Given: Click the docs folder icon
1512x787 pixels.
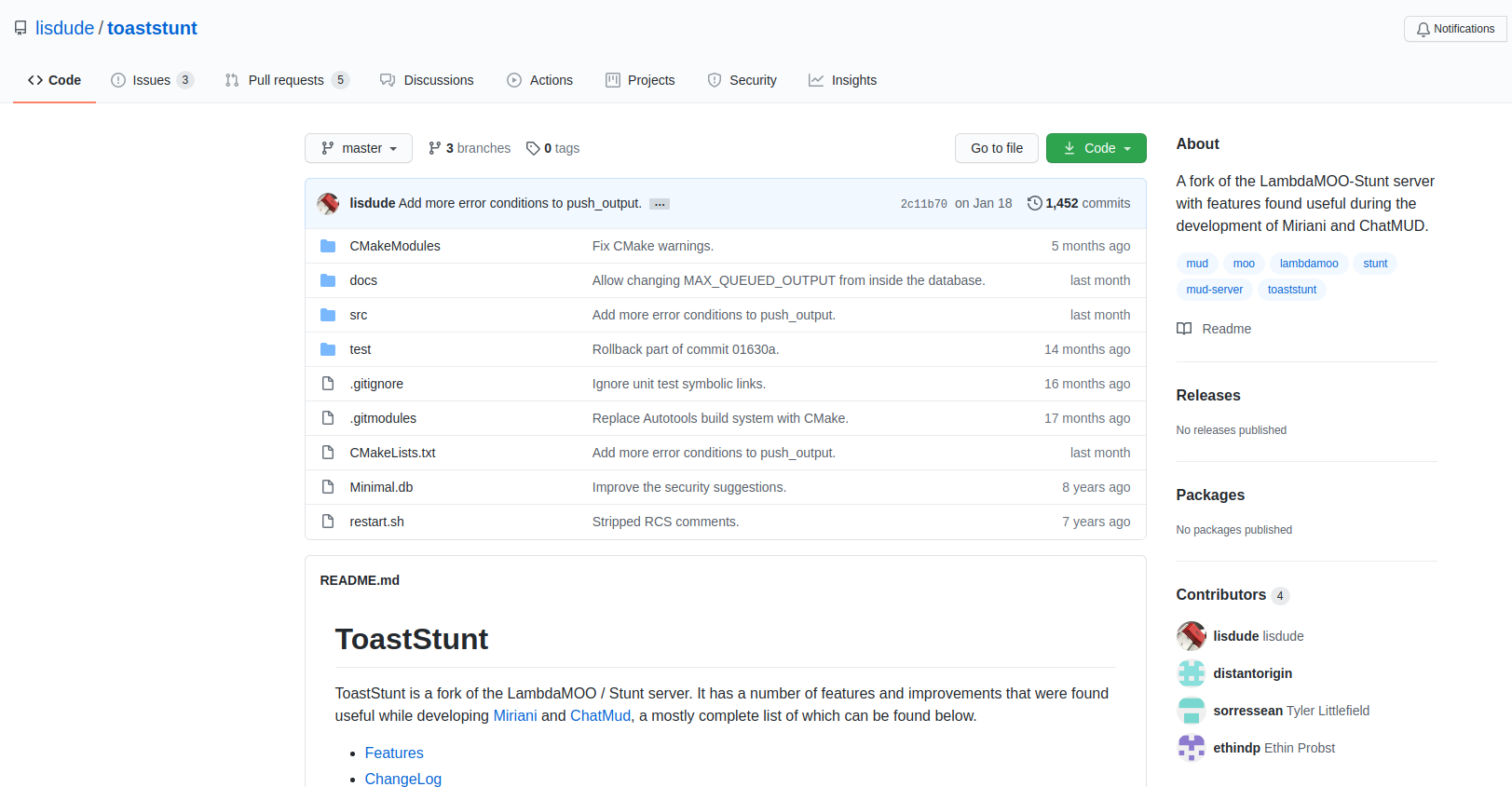Looking at the screenshot, I should pyautogui.click(x=328, y=280).
